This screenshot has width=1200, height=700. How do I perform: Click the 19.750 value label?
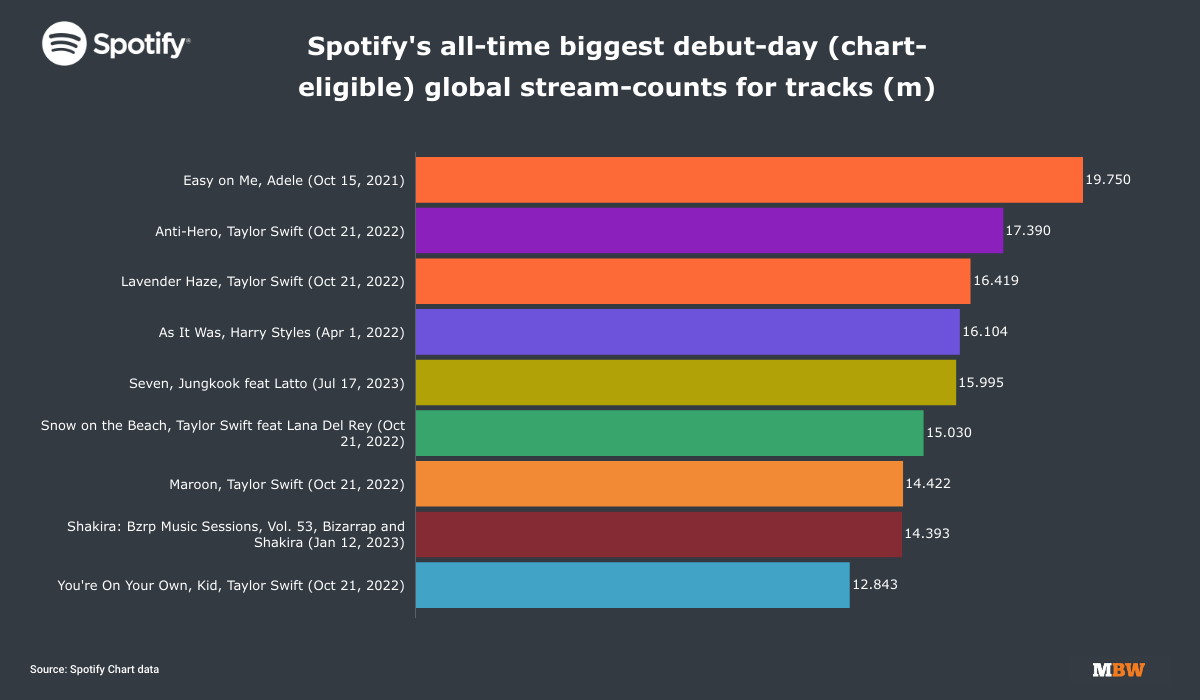pyautogui.click(x=1108, y=180)
